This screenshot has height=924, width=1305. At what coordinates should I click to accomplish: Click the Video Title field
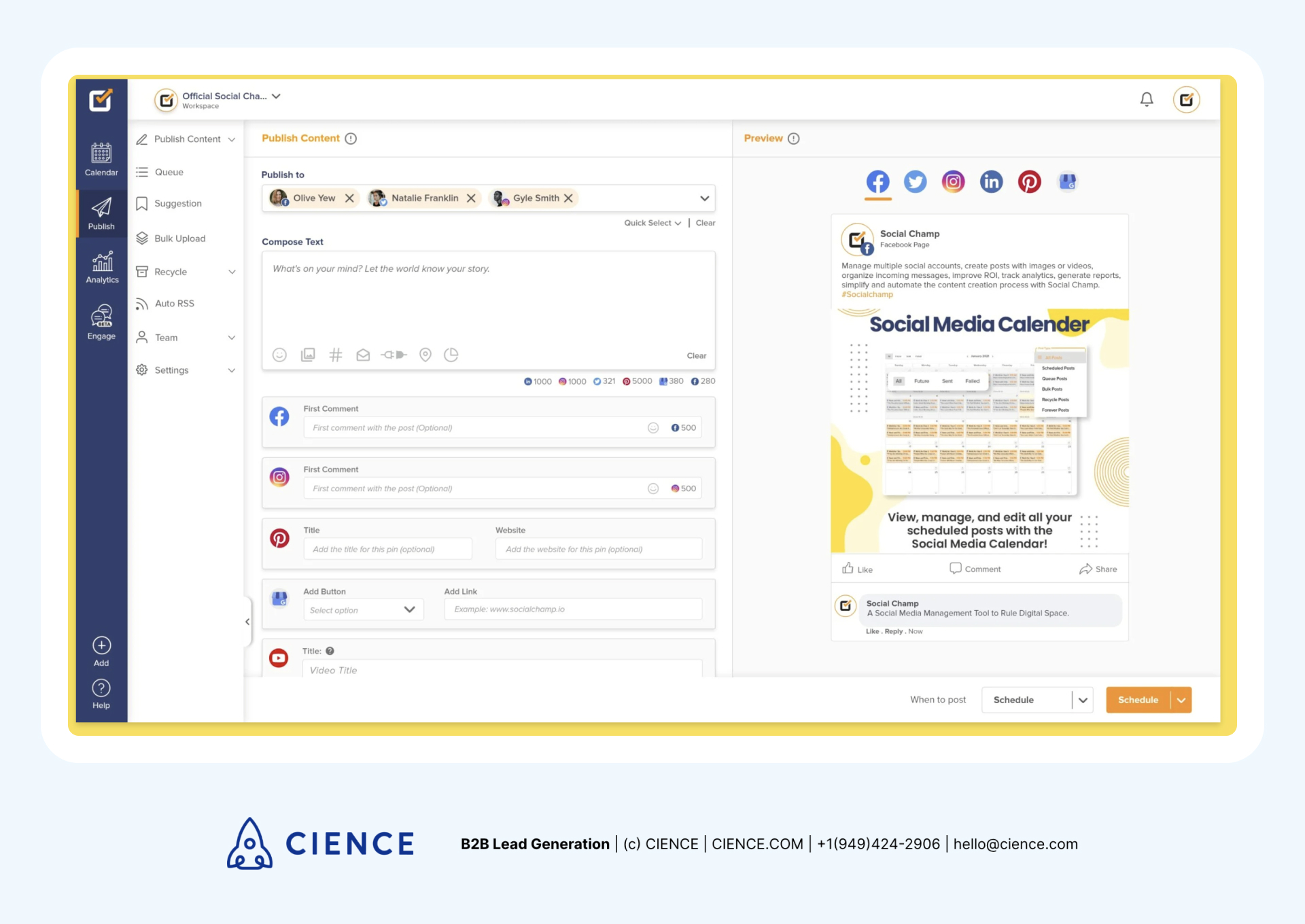click(502, 670)
